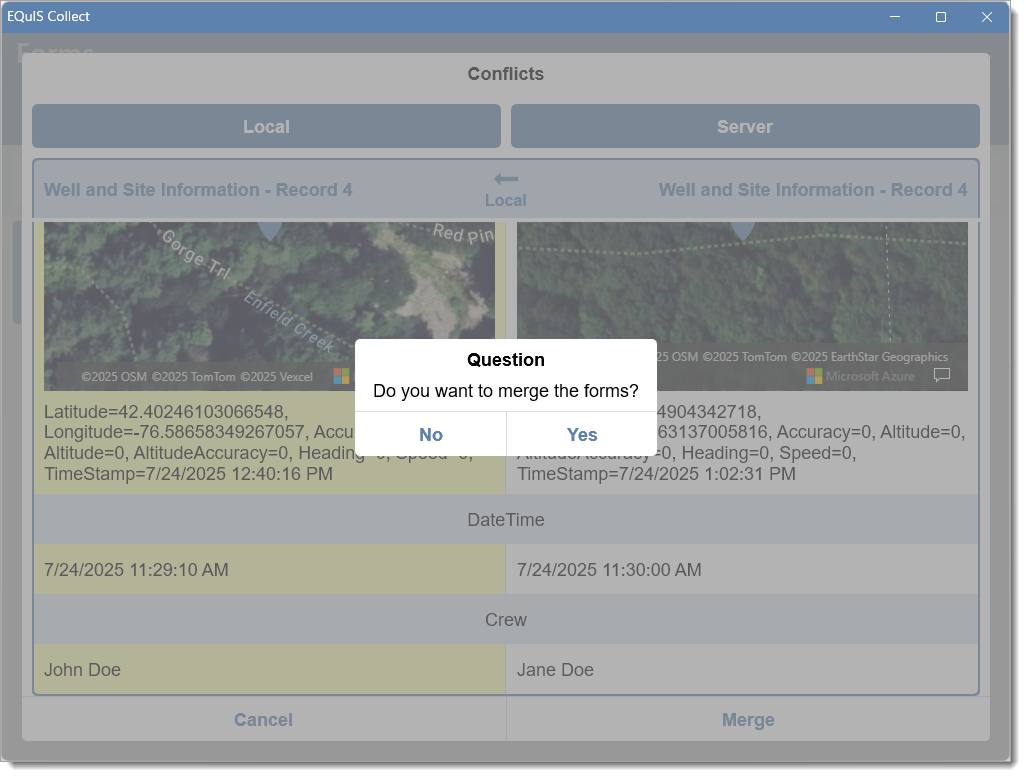
Task: Click Yes to merge the forms
Action: click(x=582, y=434)
